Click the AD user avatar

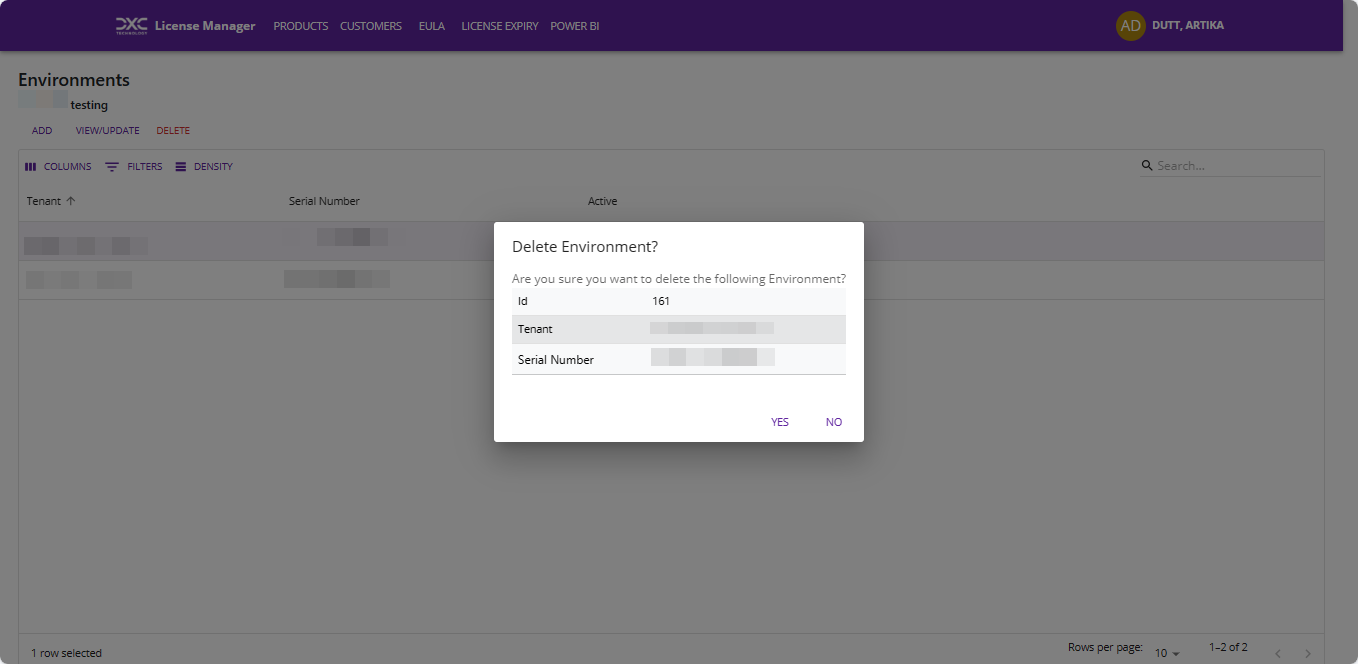tap(1130, 26)
